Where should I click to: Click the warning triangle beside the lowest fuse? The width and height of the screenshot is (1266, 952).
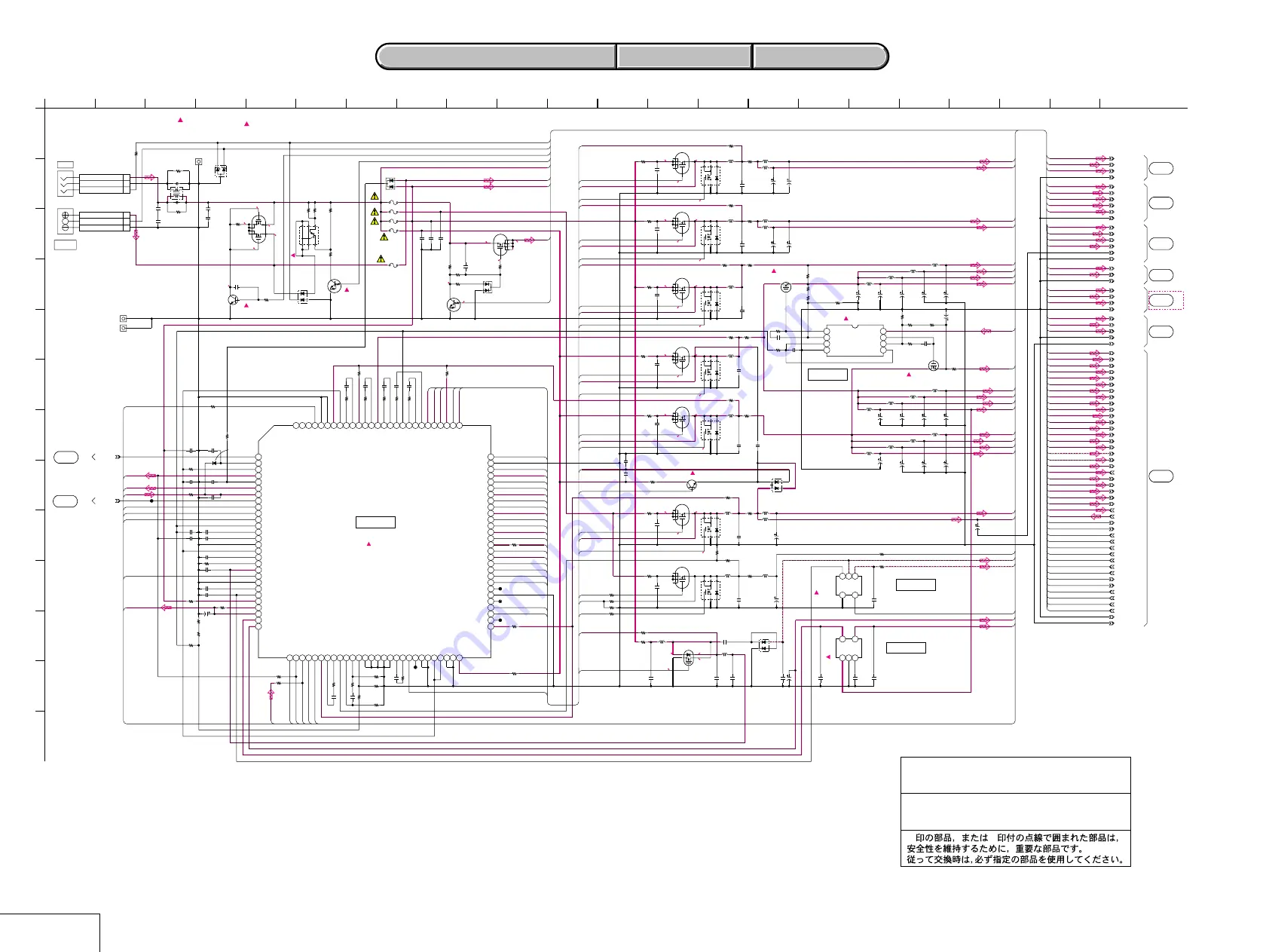click(381, 259)
